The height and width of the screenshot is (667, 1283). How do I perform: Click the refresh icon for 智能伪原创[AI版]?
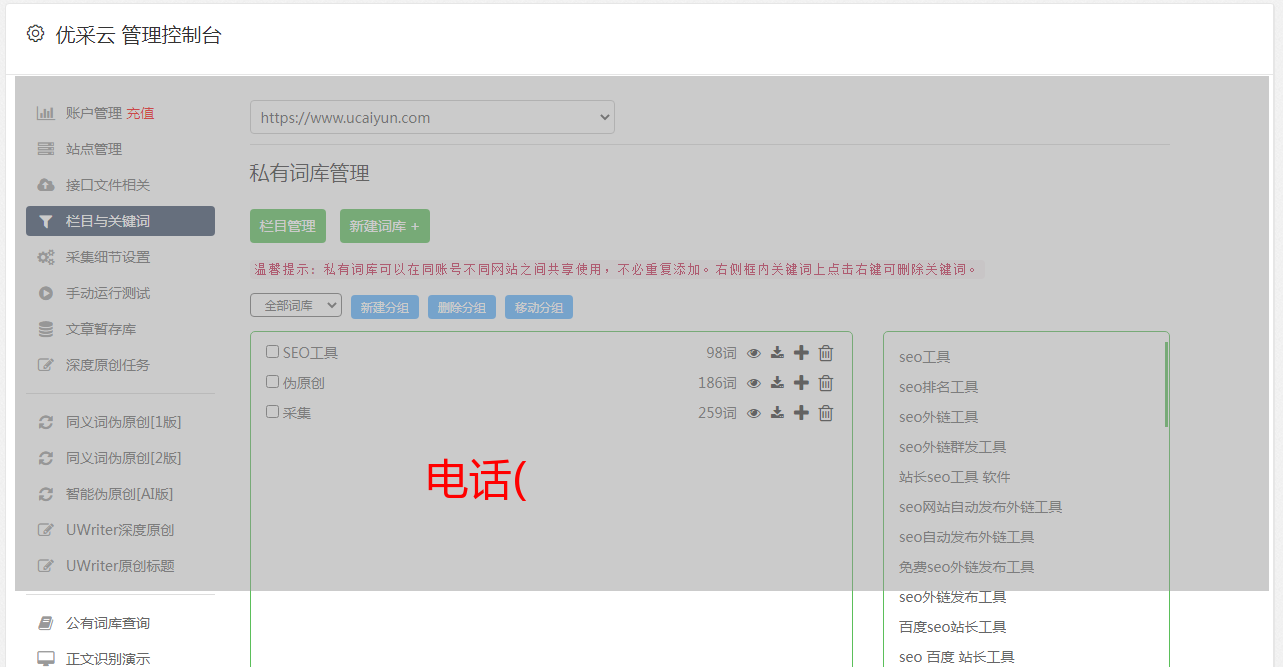(x=45, y=494)
